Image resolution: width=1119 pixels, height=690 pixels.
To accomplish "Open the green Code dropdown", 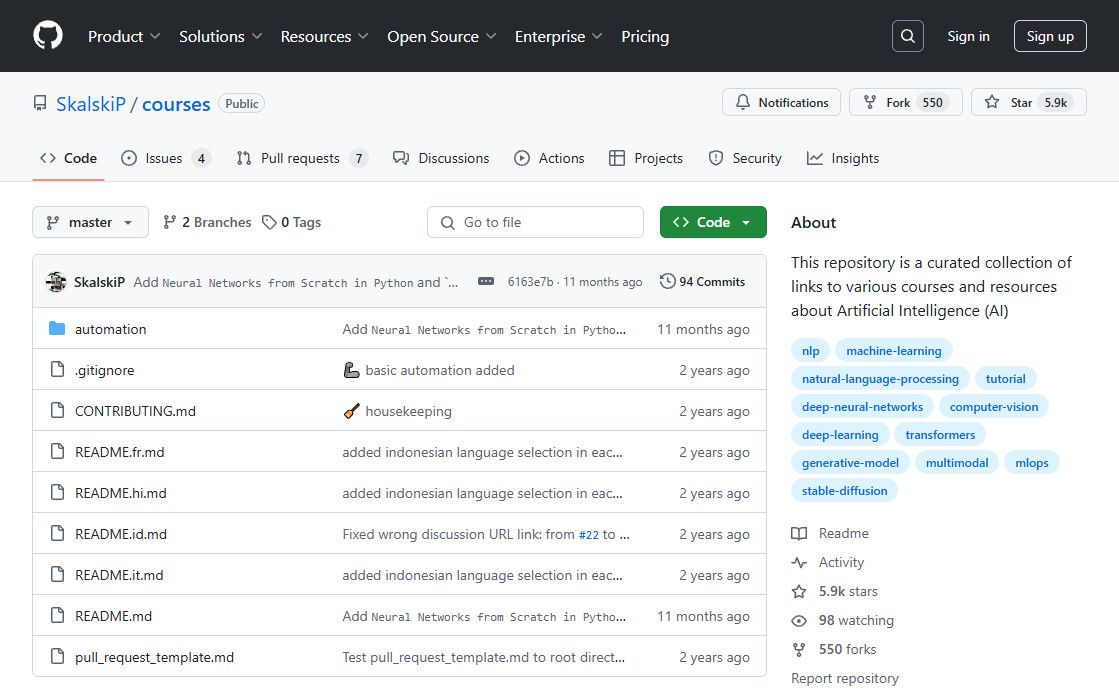I will pyautogui.click(x=712, y=222).
